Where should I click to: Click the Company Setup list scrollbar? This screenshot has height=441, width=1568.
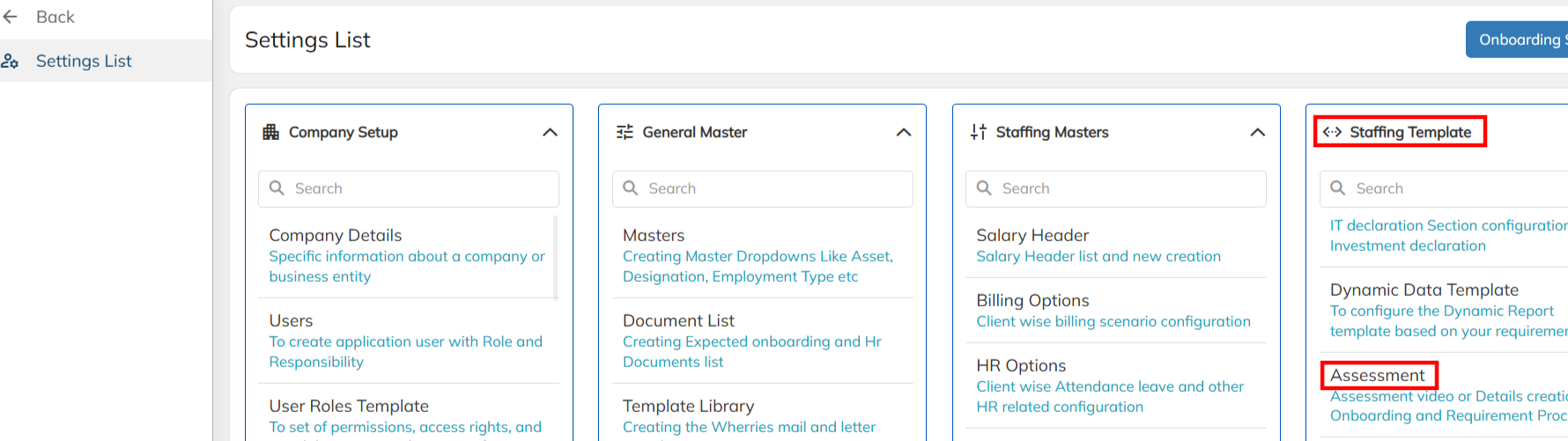coord(555,257)
